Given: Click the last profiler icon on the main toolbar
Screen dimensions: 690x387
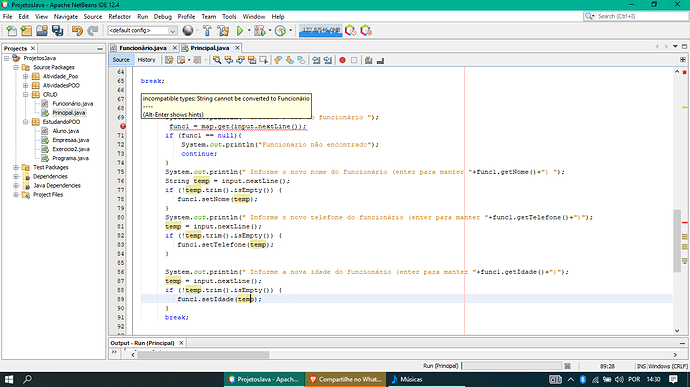Looking at the screenshot, I should pyautogui.click(x=366, y=31).
